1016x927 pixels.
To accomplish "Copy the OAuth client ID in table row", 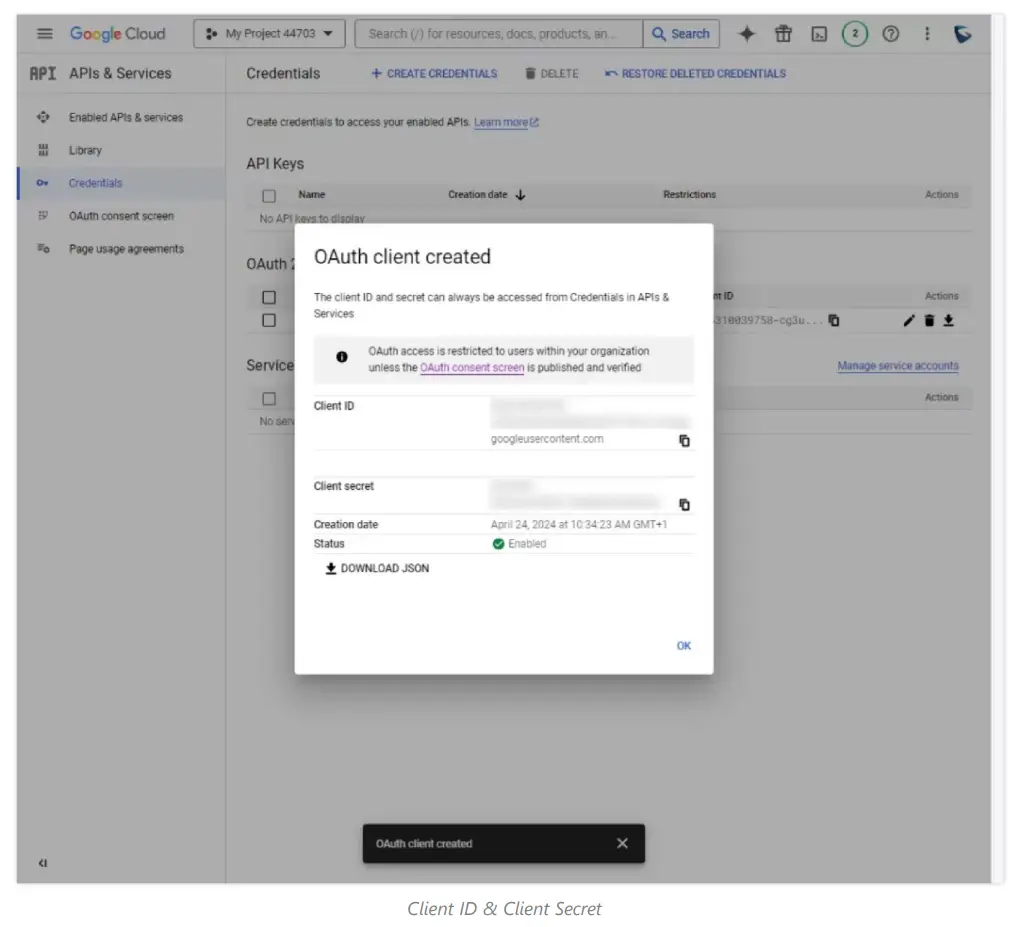I will pyautogui.click(x=834, y=321).
